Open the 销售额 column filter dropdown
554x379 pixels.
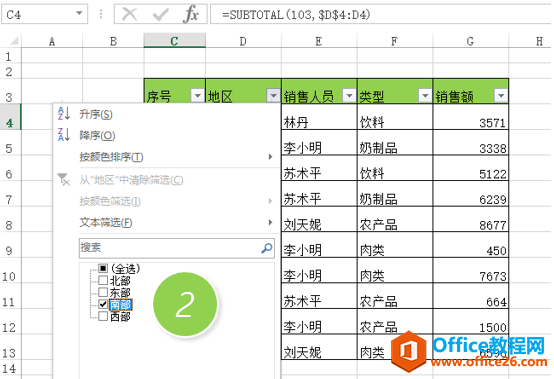(501, 95)
